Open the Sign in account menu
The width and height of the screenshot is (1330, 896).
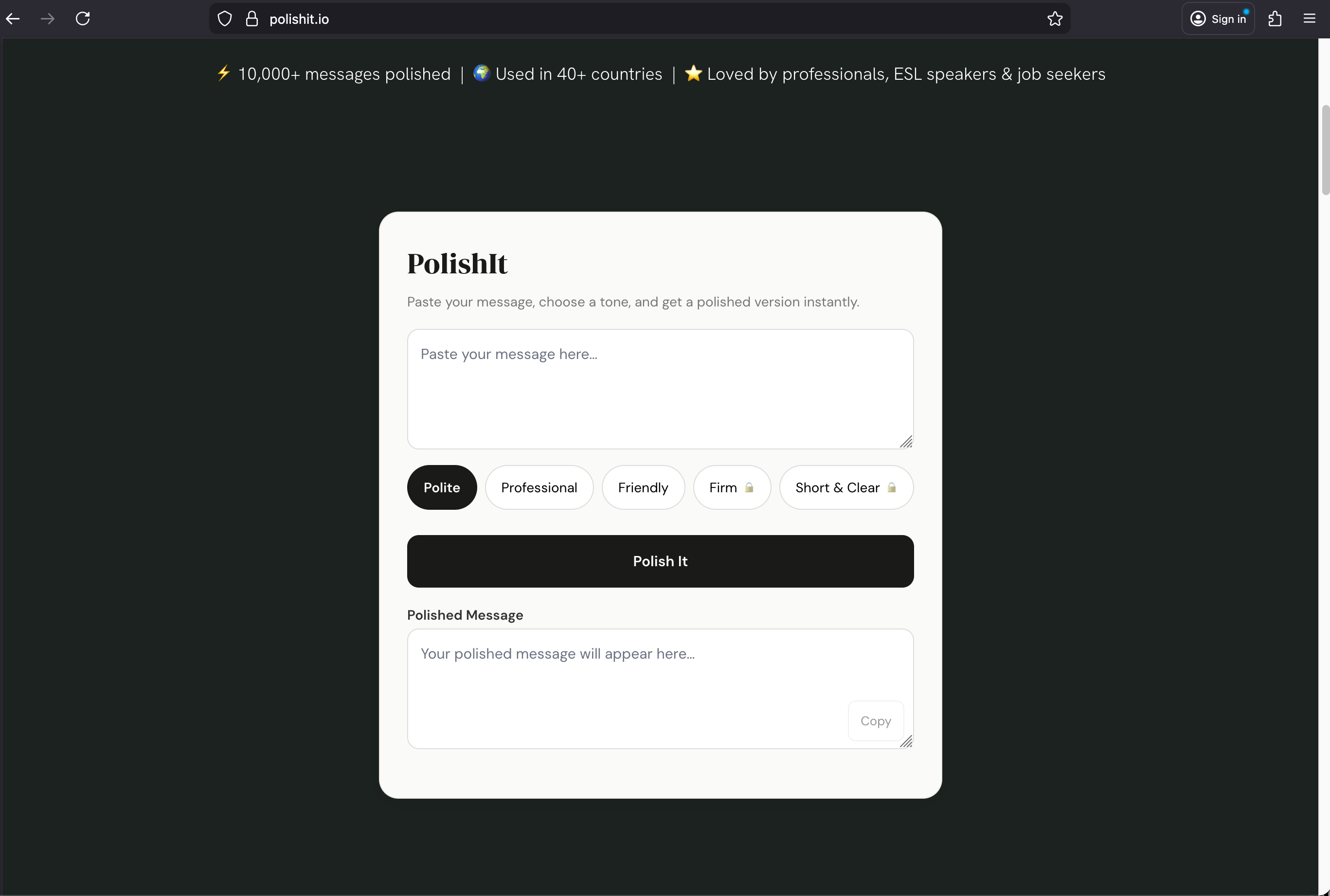[1218, 18]
